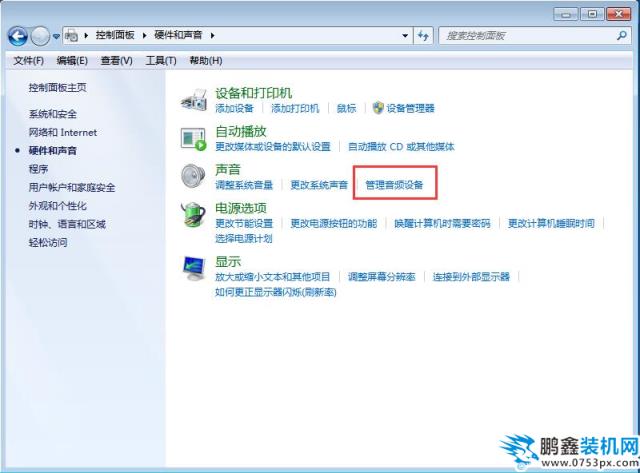Open the 文件(F) menu
640x473 pixels.
(x=28, y=61)
